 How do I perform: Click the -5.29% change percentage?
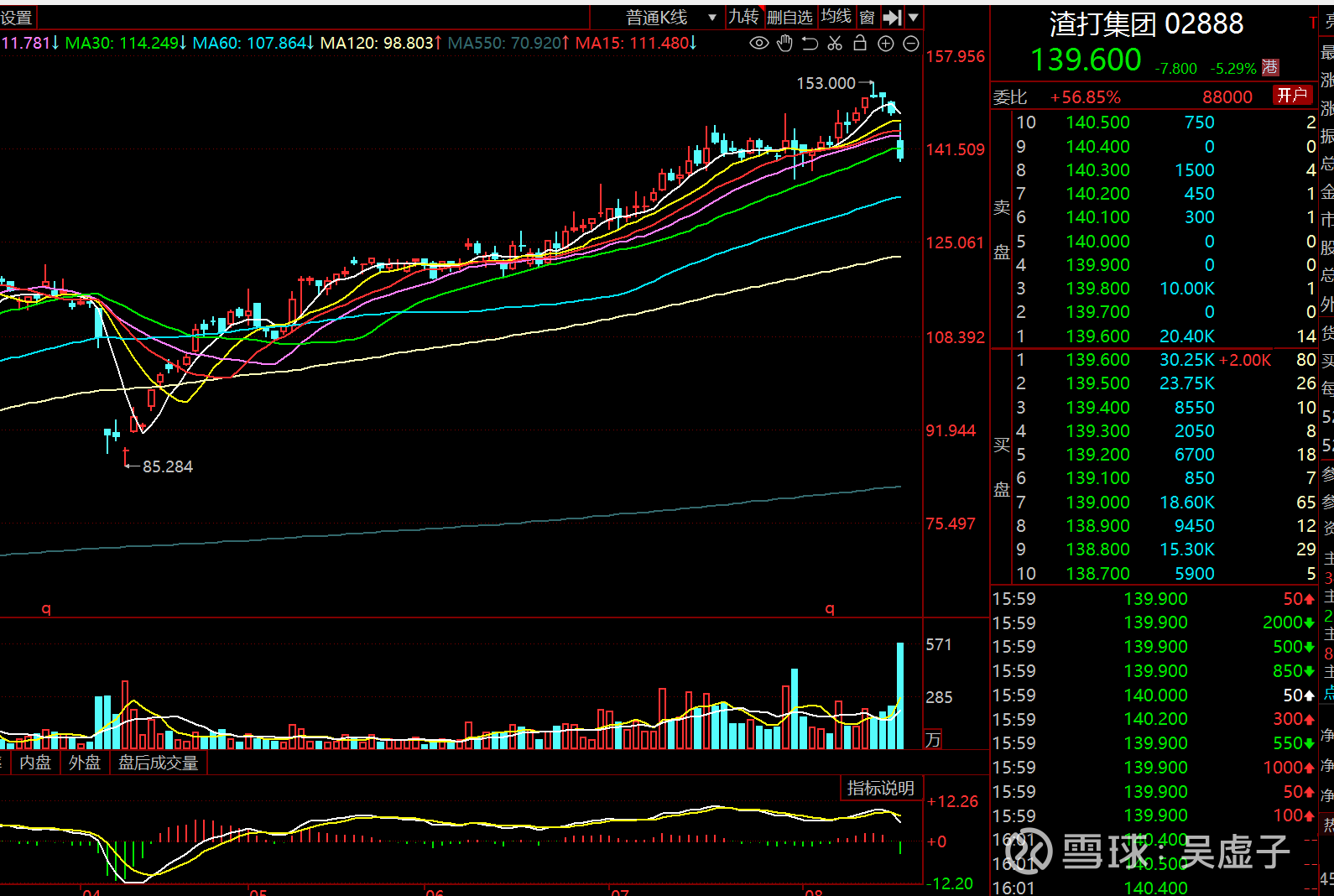1232,68
